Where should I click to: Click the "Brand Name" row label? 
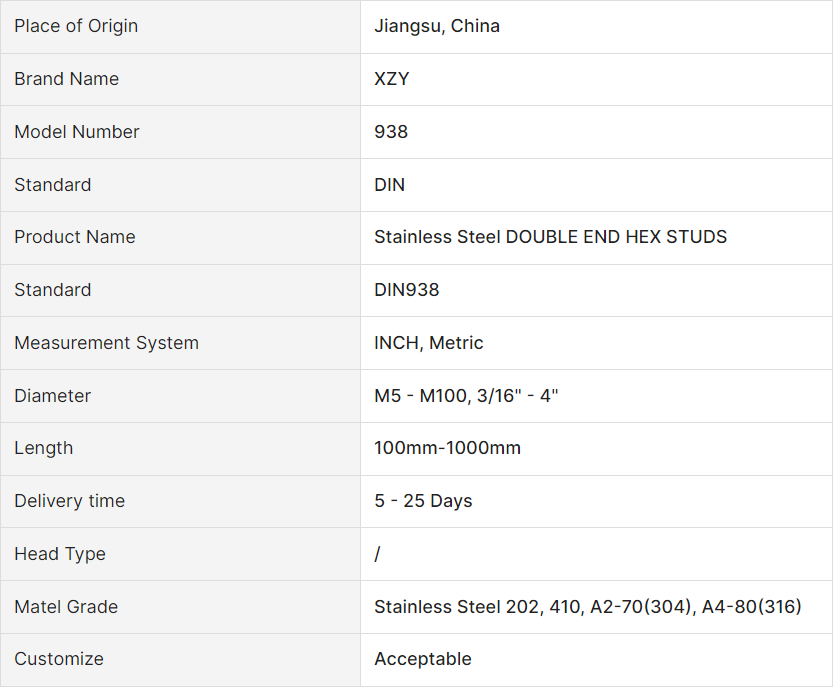pos(66,79)
